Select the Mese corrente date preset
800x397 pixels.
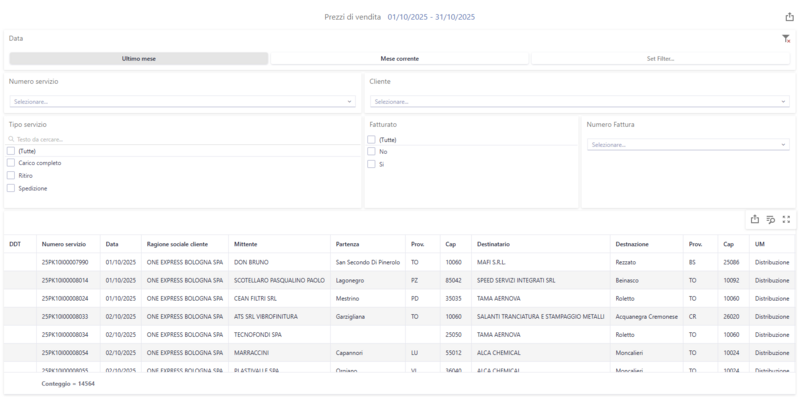point(399,59)
